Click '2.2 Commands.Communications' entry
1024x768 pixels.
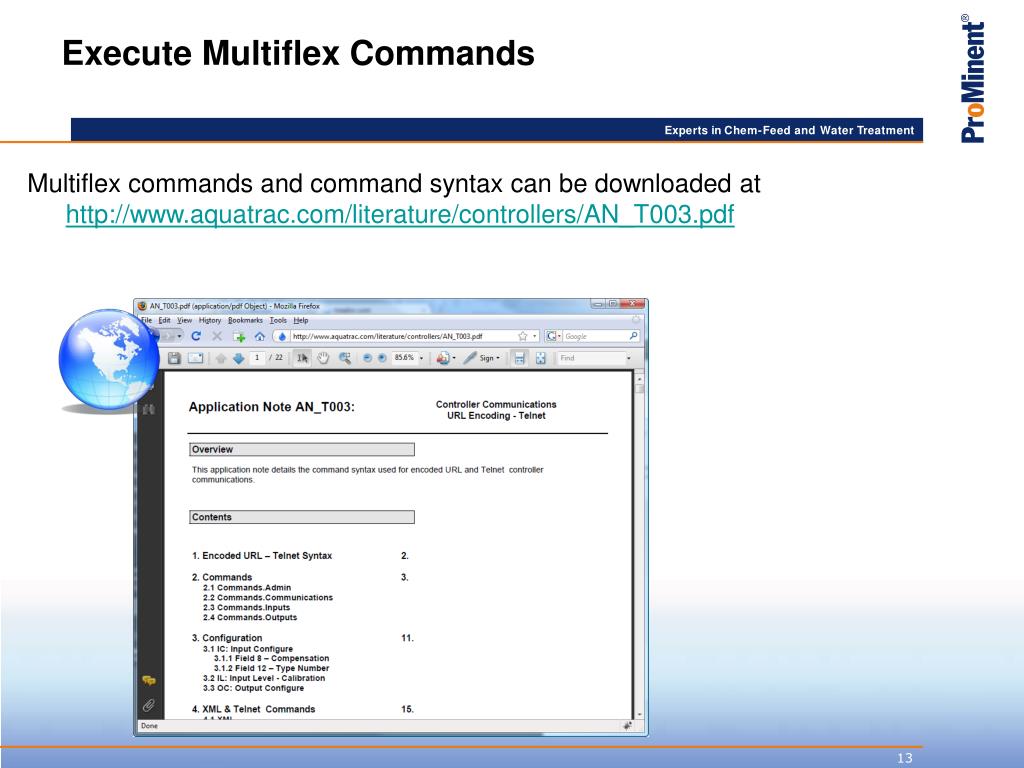click(x=268, y=598)
